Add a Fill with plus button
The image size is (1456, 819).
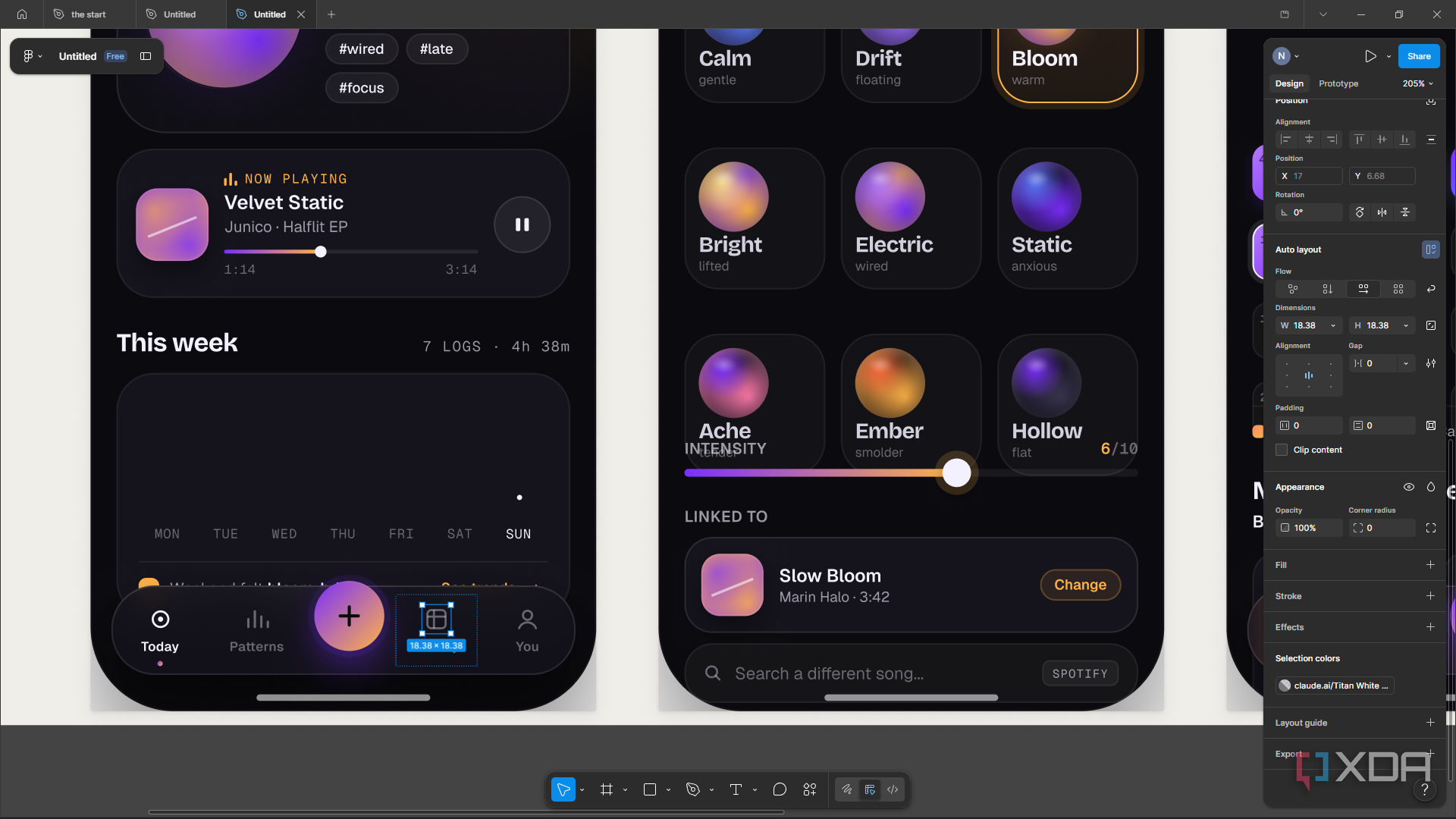pyautogui.click(x=1430, y=565)
